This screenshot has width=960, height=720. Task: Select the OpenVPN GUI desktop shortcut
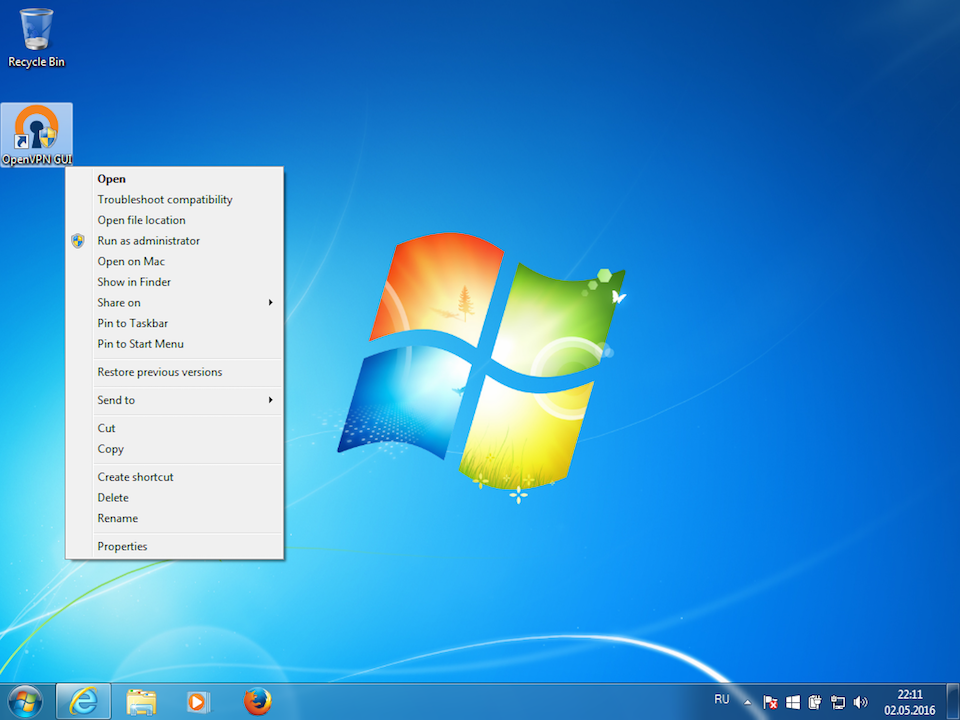tap(37, 135)
